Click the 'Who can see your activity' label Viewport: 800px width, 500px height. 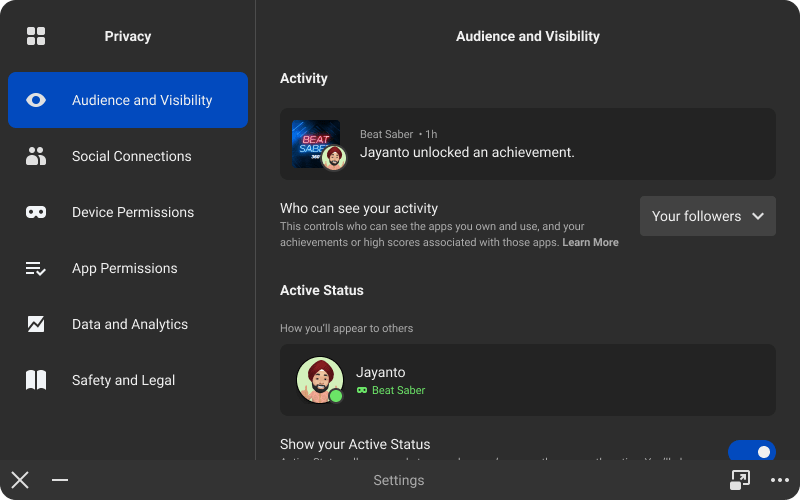pos(359,208)
